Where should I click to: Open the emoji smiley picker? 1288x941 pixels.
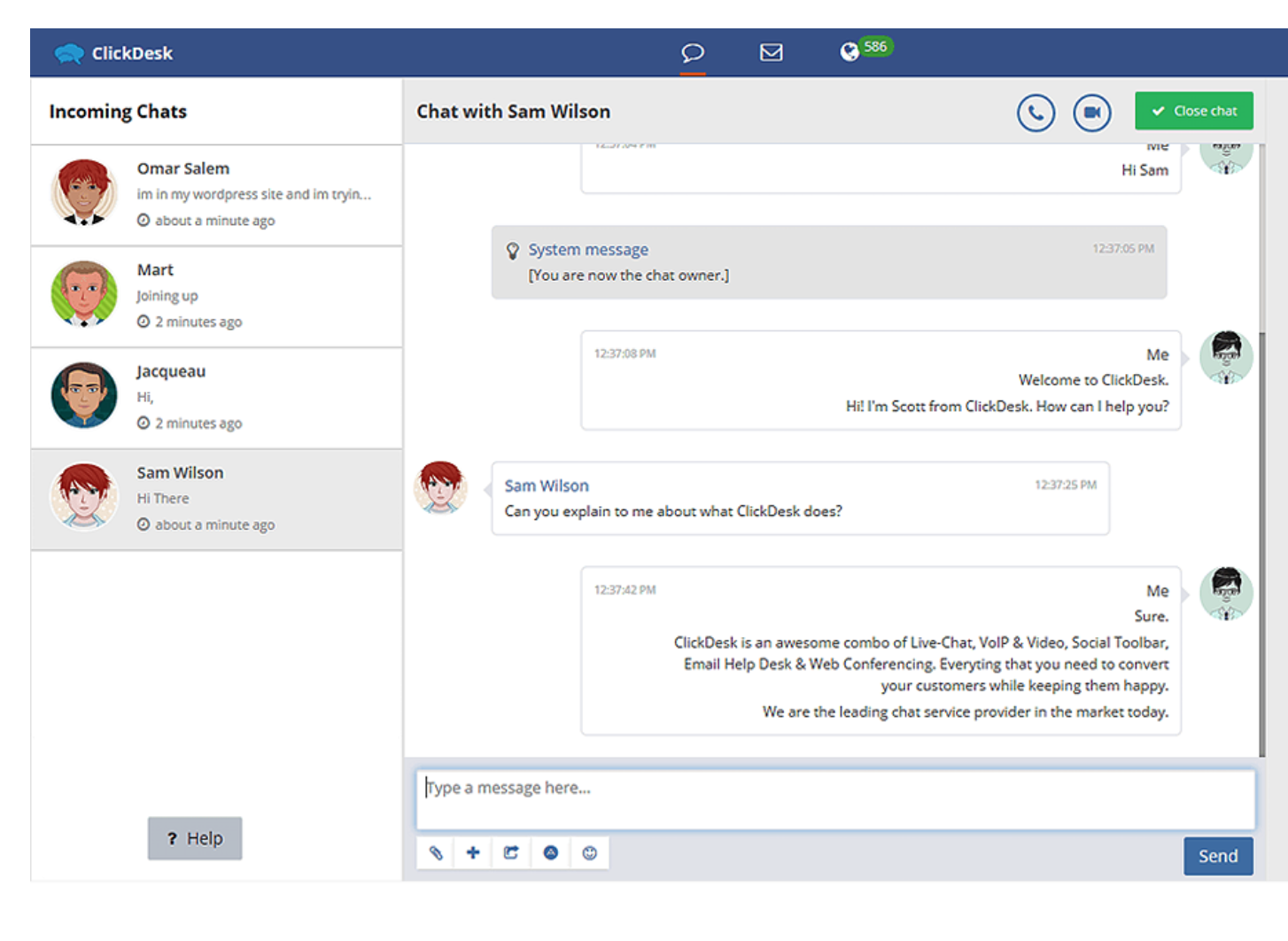click(x=590, y=852)
